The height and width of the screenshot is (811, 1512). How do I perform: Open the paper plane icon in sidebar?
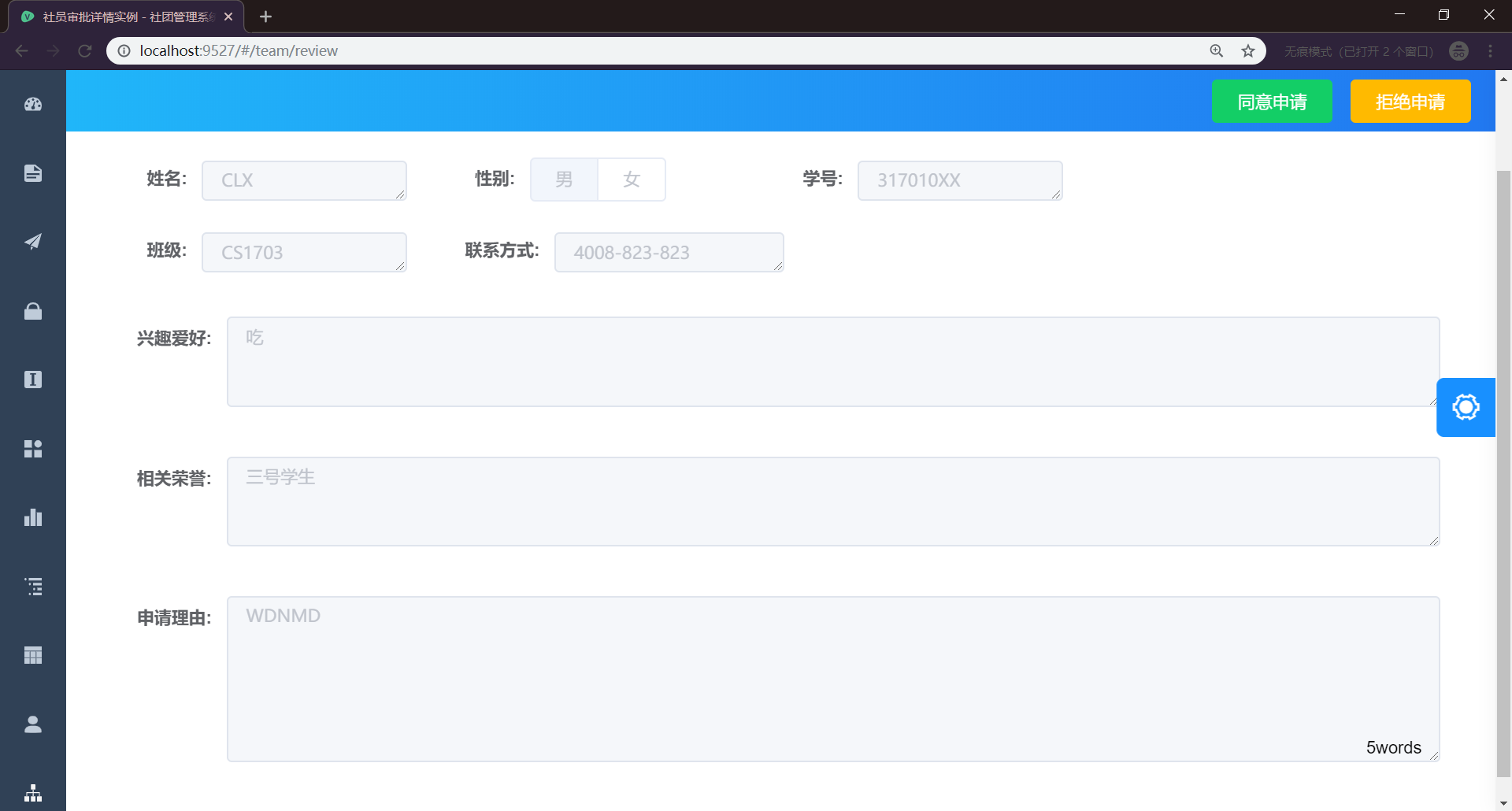click(x=33, y=242)
